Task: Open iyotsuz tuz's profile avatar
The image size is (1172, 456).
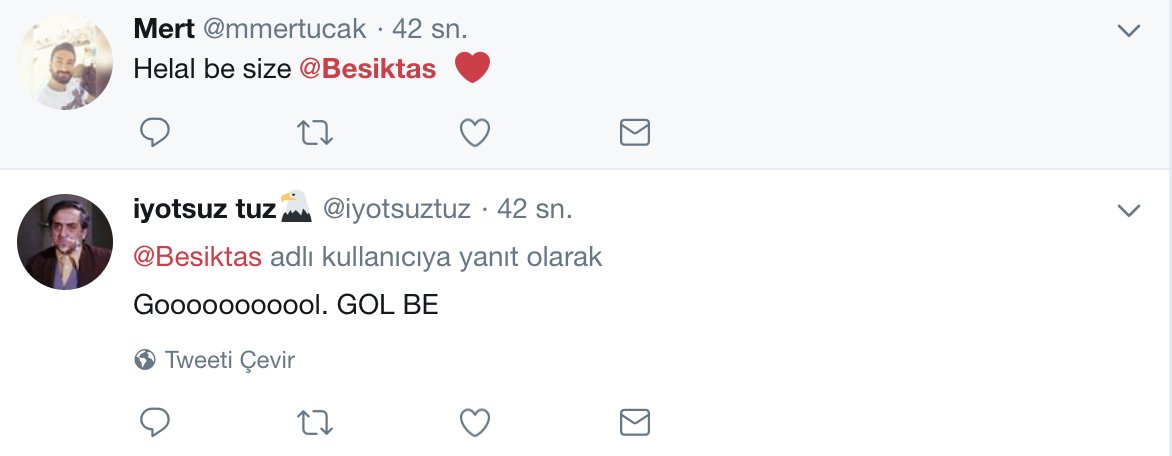Action: [x=66, y=242]
